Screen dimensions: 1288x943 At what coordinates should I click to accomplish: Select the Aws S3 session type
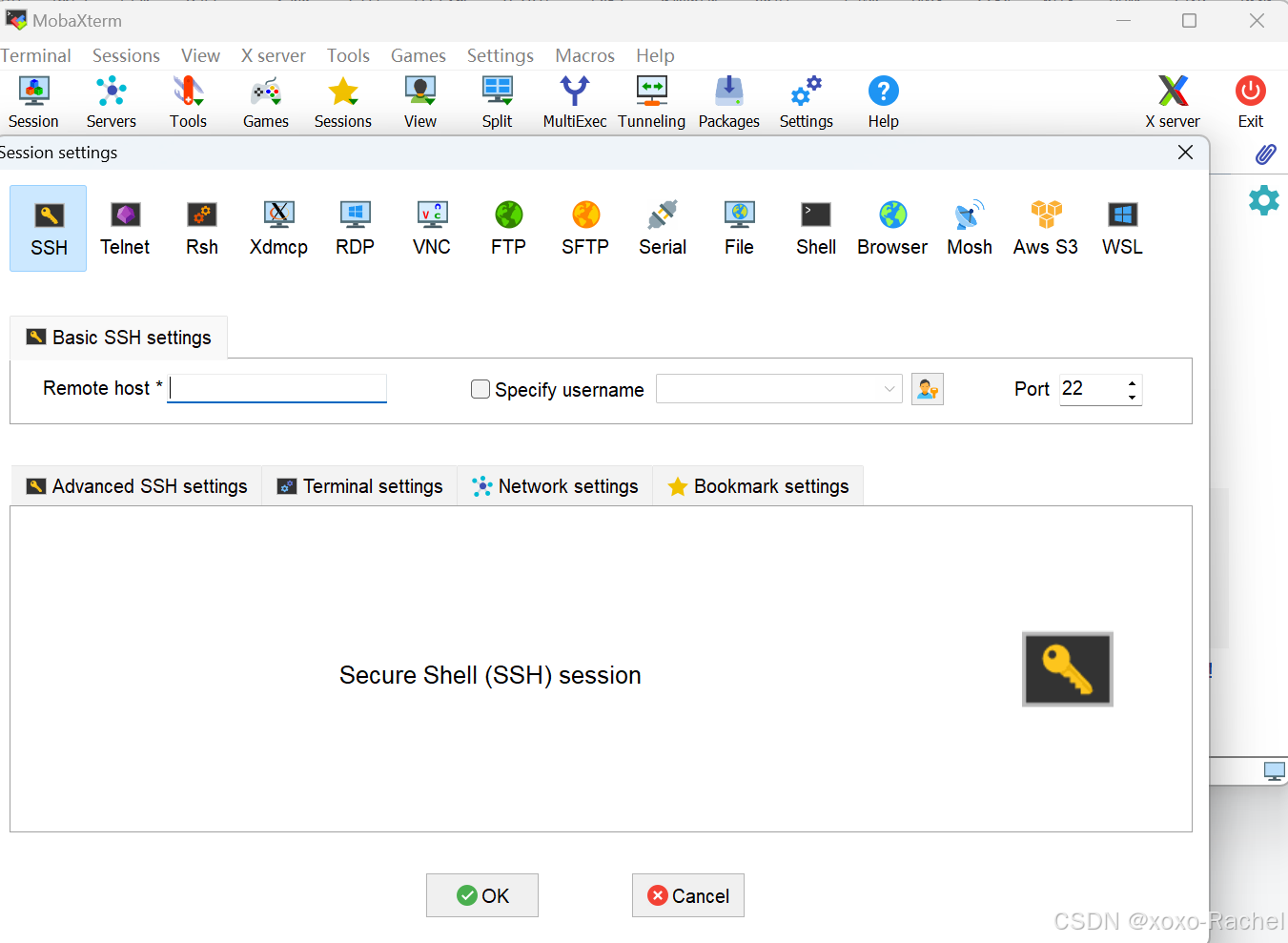[x=1046, y=229]
